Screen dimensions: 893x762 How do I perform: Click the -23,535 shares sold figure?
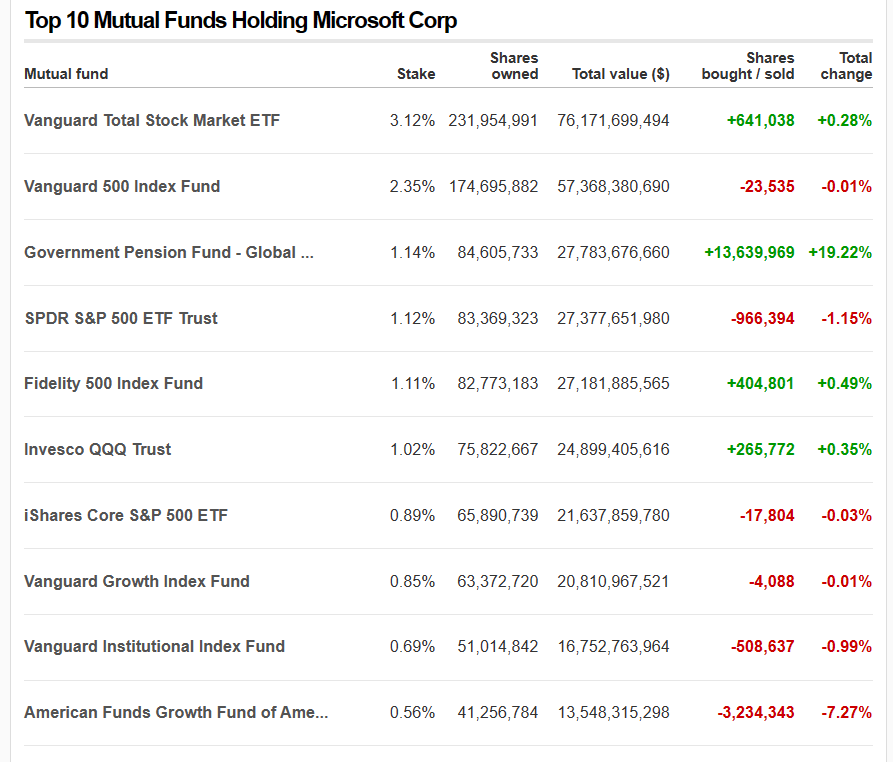[x=767, y=187]
